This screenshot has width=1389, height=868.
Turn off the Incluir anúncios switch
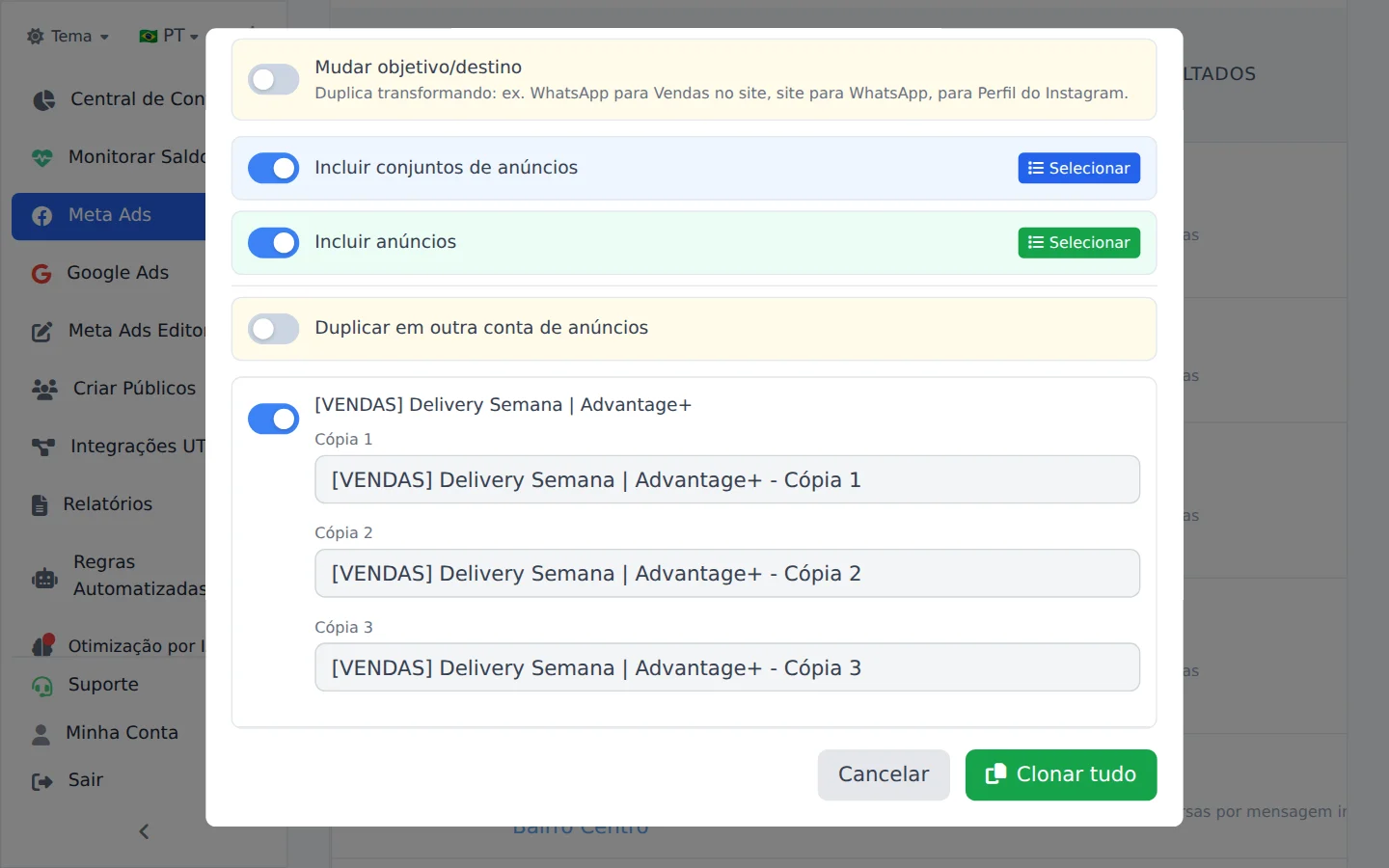click(x=274, y=243)
